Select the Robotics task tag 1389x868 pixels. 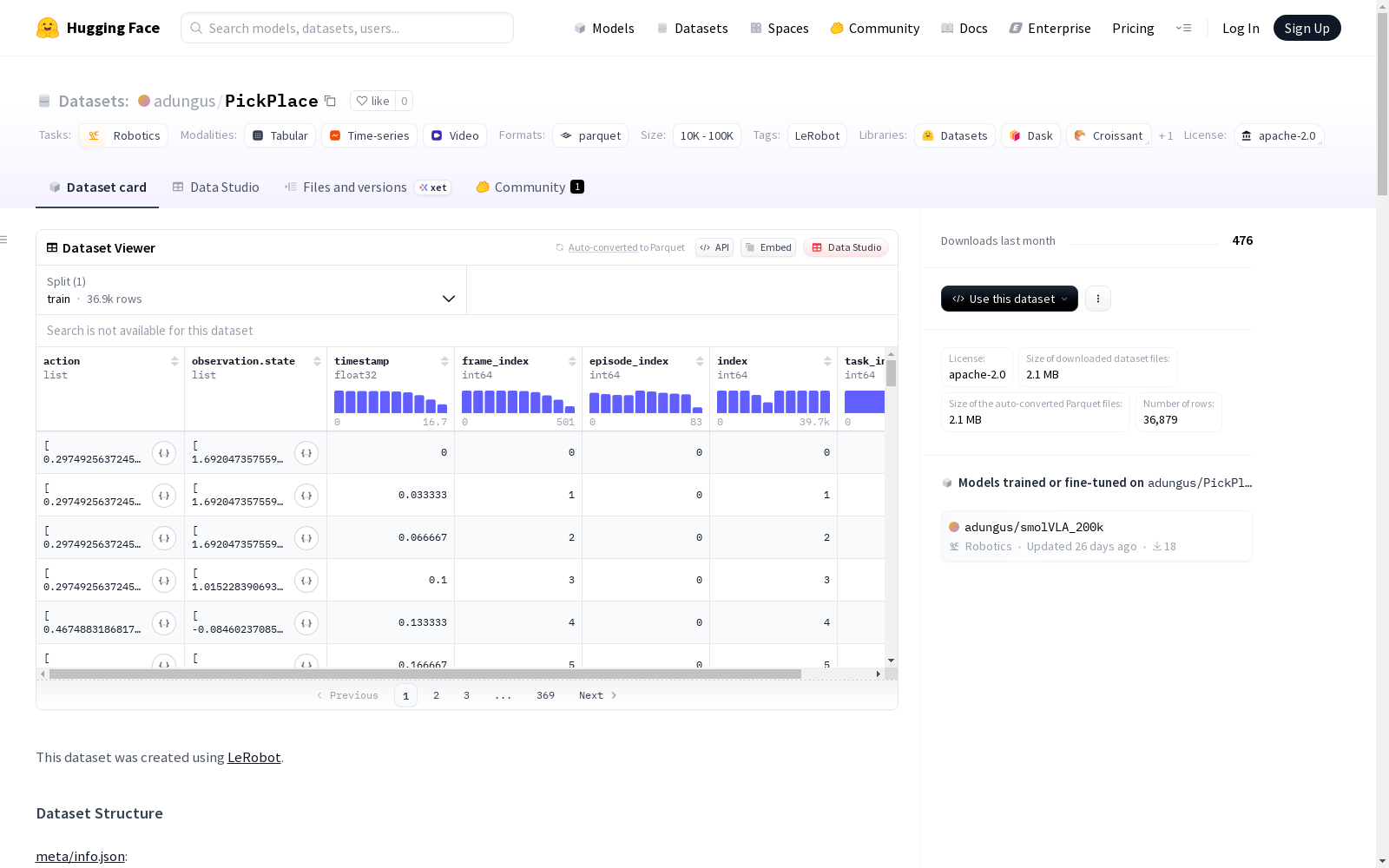point(123,135)
